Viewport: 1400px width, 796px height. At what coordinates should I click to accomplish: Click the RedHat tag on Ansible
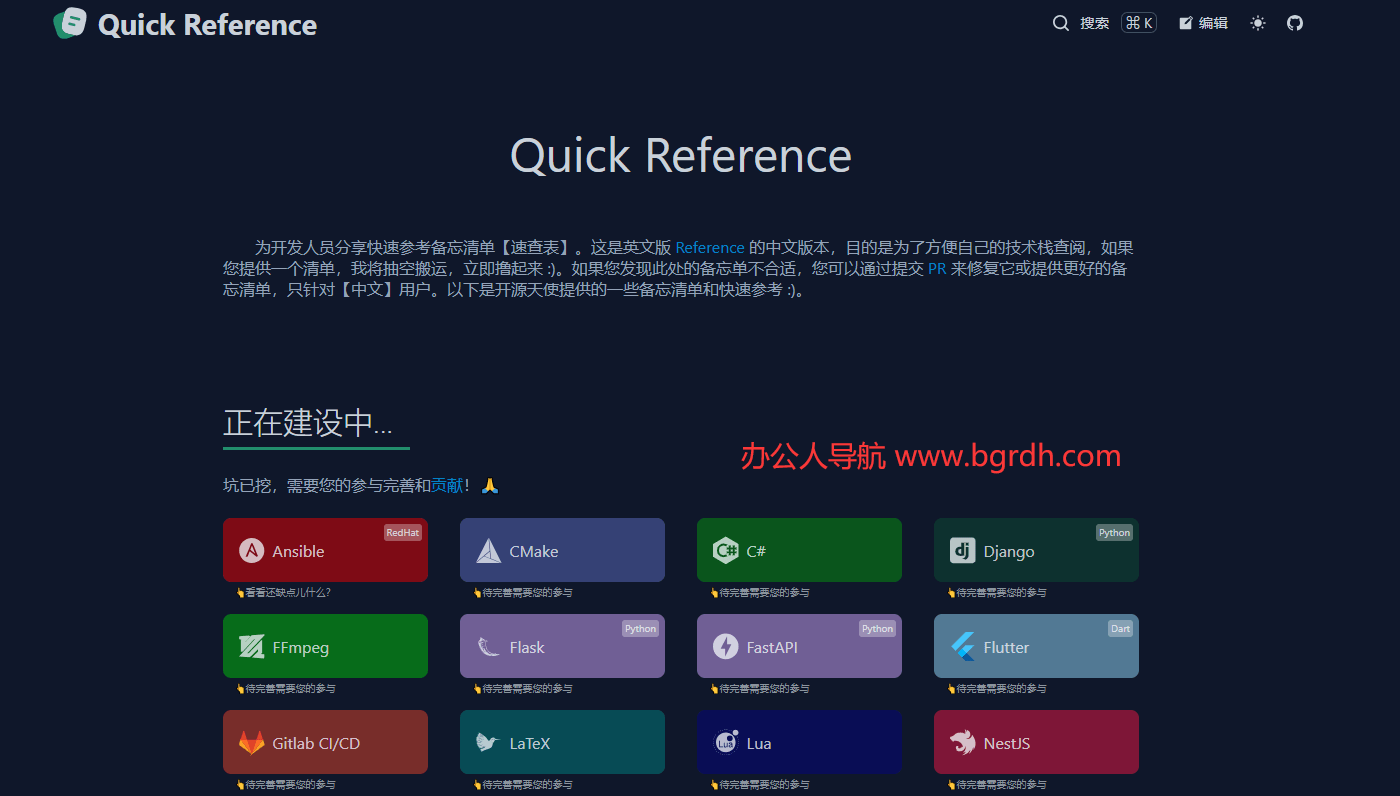pyautogui.click(x=403, y=533)
